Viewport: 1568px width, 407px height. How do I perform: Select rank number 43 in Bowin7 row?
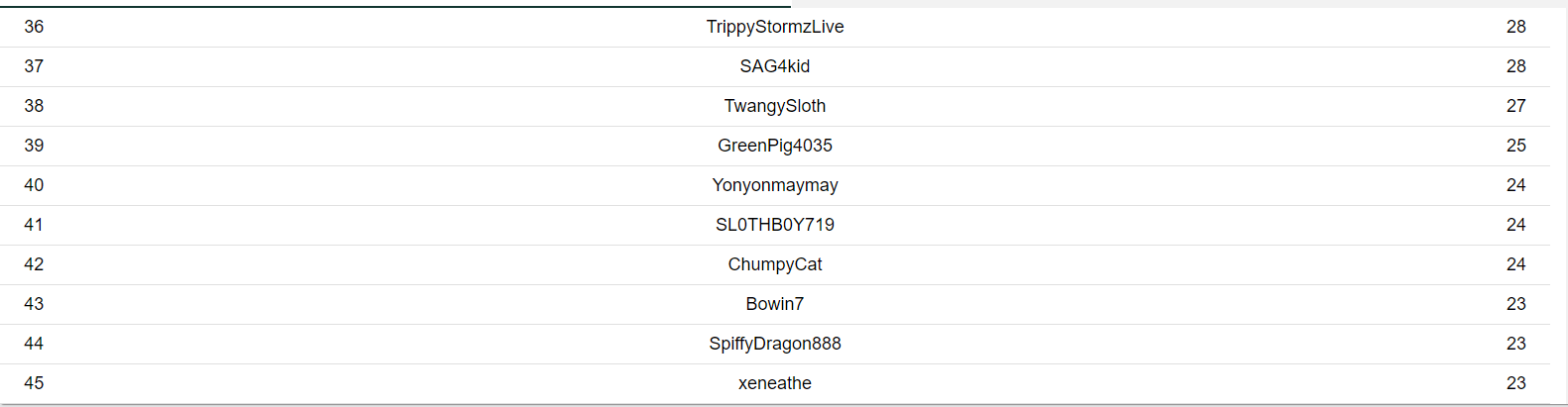click(34, 304)
